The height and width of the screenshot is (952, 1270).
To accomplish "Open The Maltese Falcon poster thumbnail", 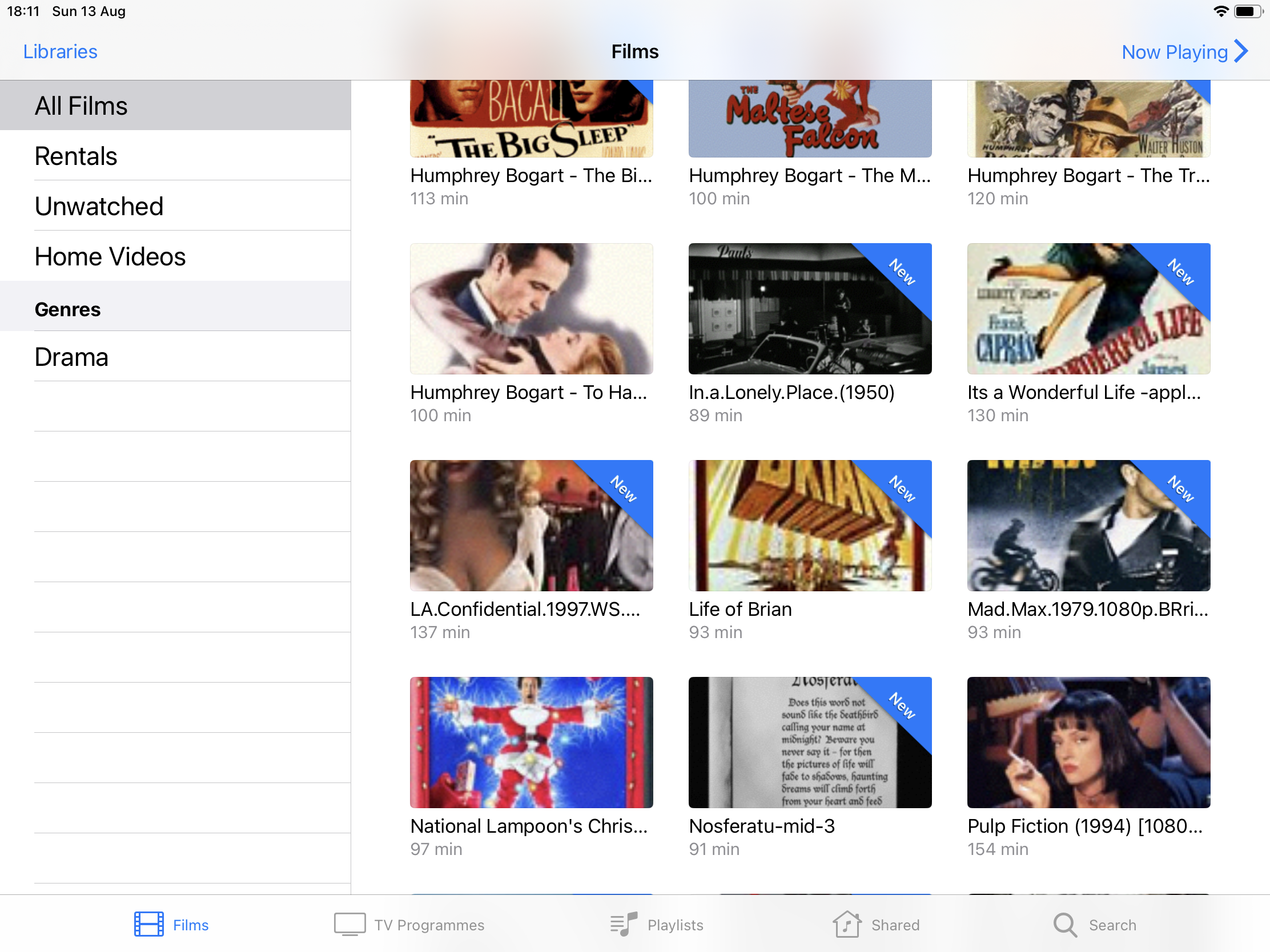I will [x=810, y=119].
